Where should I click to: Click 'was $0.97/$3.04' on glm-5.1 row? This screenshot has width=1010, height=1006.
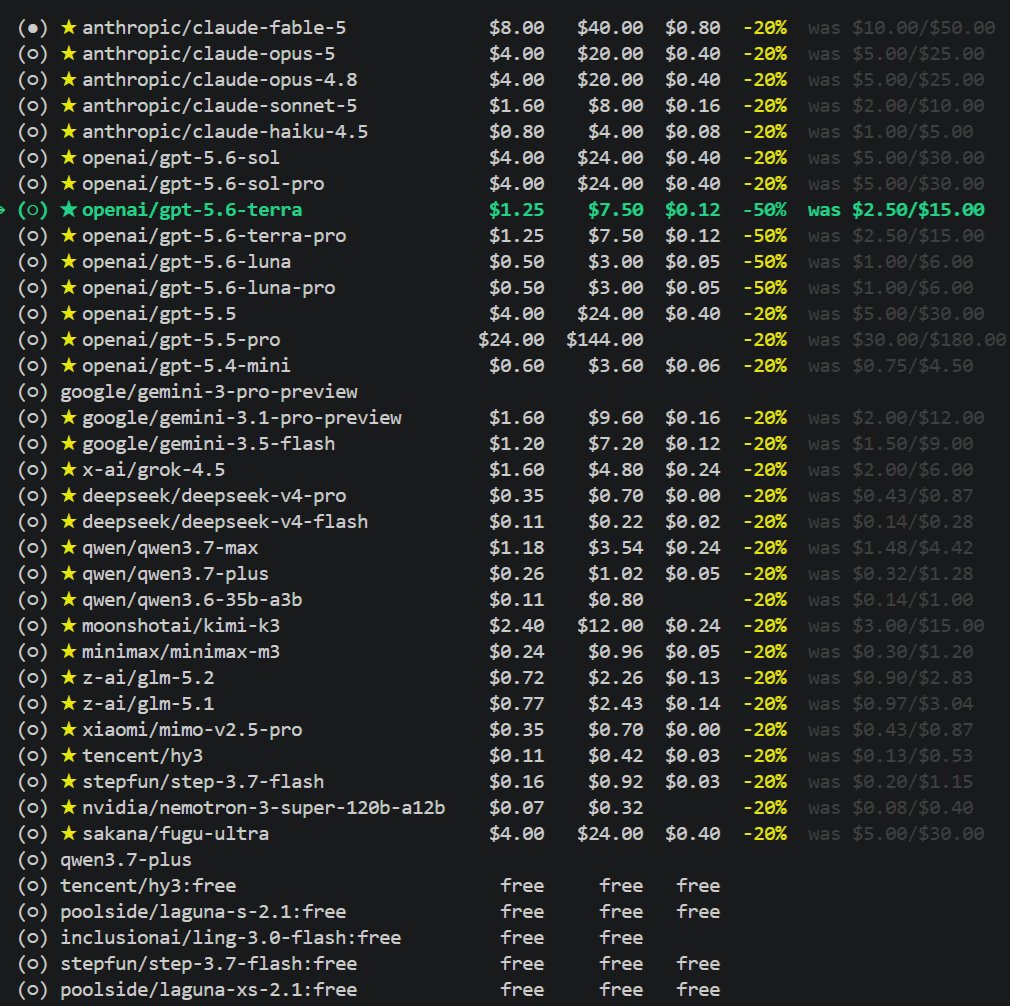(890, 703)
